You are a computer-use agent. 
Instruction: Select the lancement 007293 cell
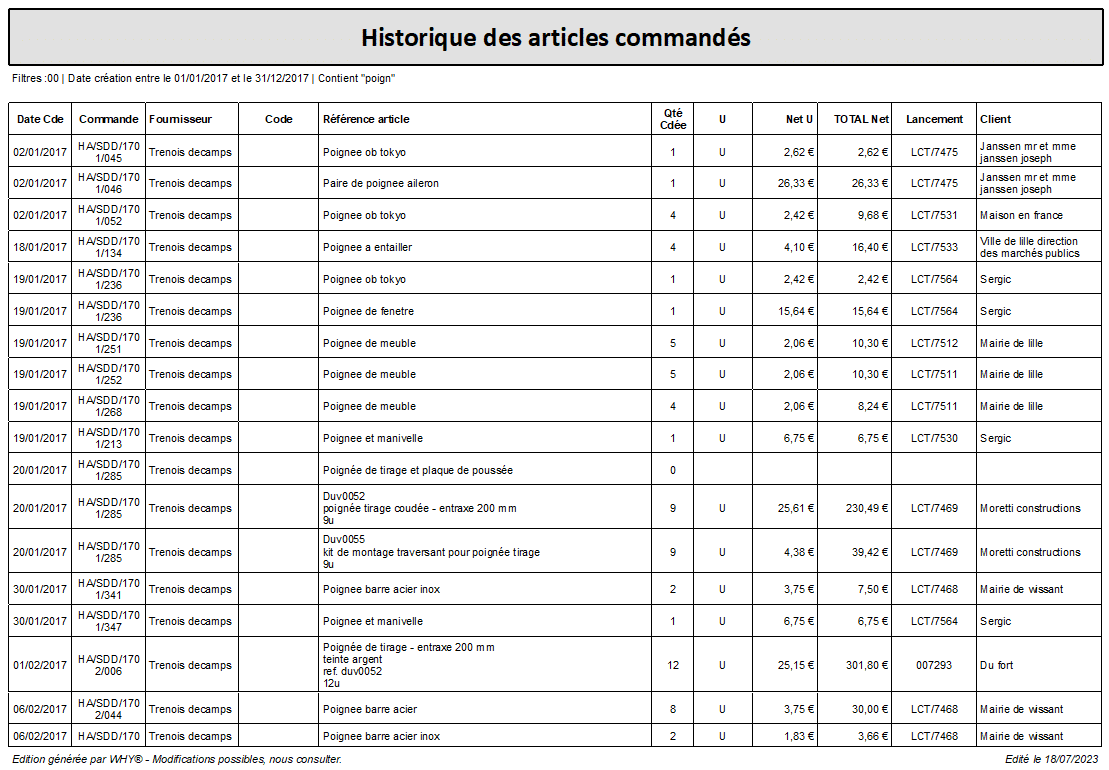coord(934,665)
